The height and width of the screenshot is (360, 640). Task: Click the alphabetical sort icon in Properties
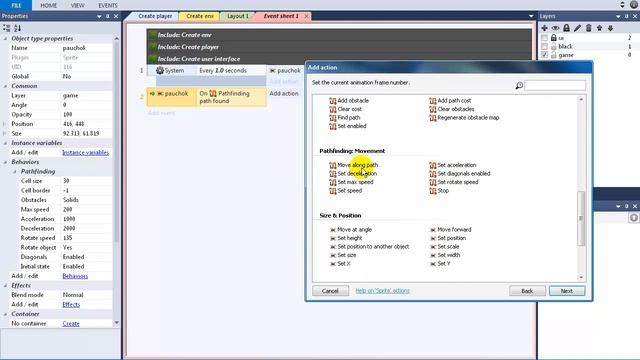(17, 28)
